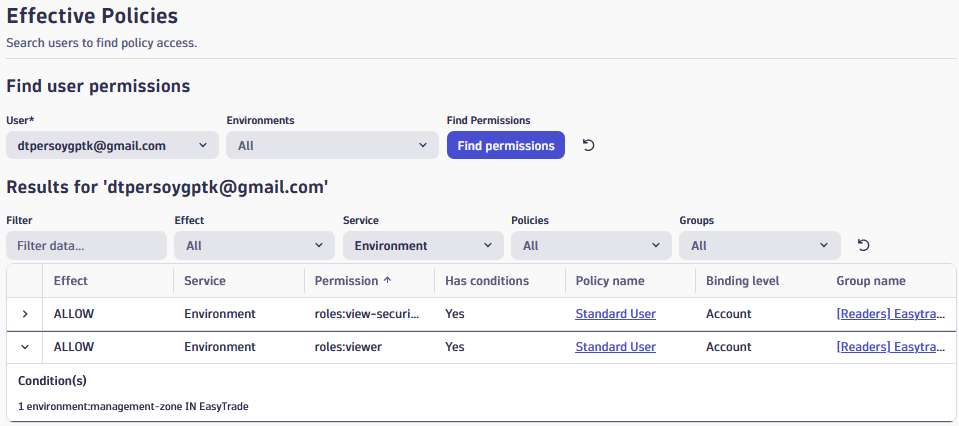Open the Effect filter dropdown
The image size is (959, 426).
pos(254,245)
